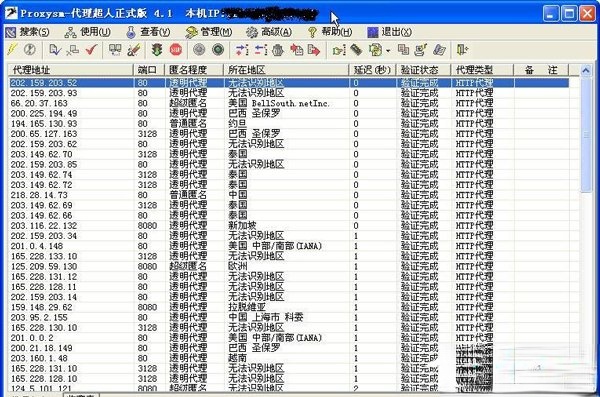Image resolution: width=600 pixels, height=397 pixels.
Task: Open the 使用(U) menu
Action: click(88, 32)
